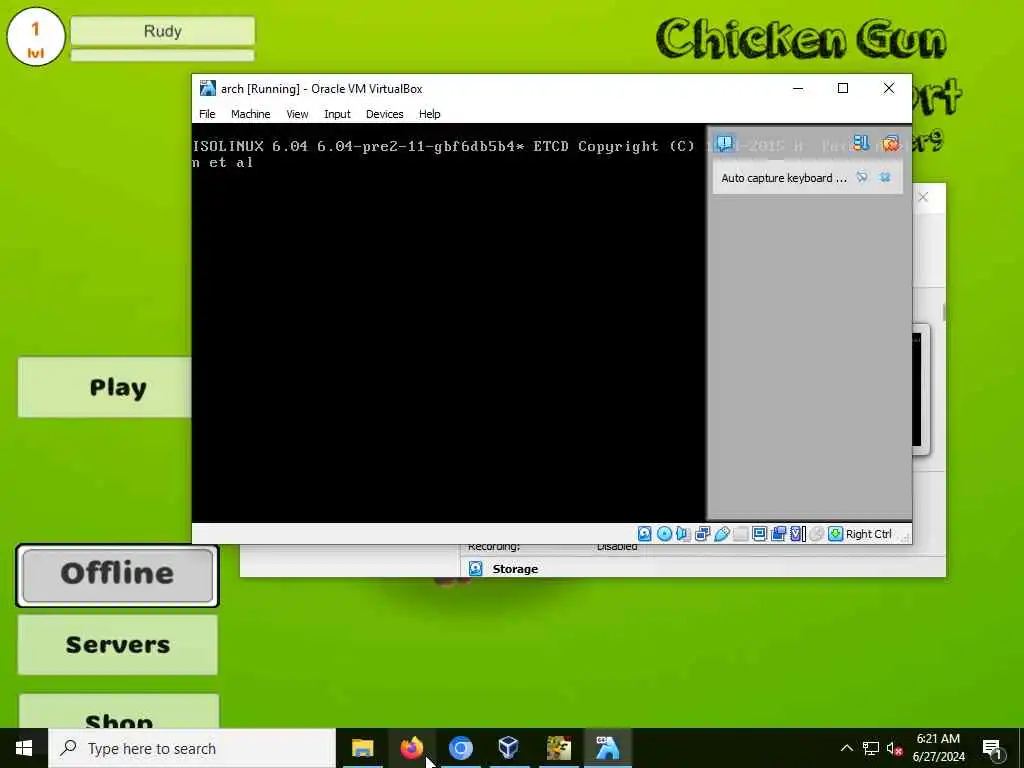This screenshot has height=768, width=1024.
Task: Click the muted volume tray icon
Action: 895,748
